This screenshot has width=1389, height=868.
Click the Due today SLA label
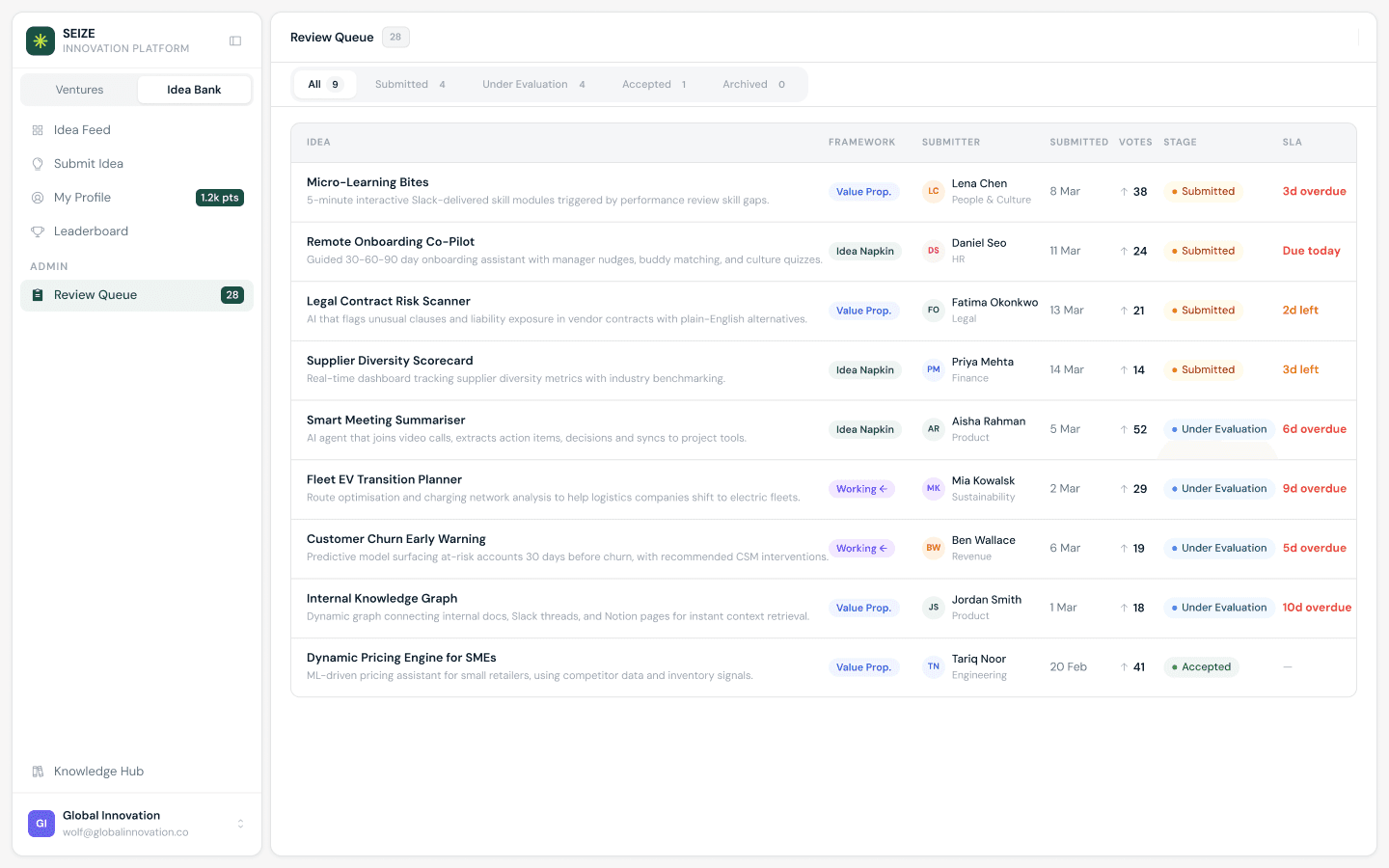[x=1311, y=251]
